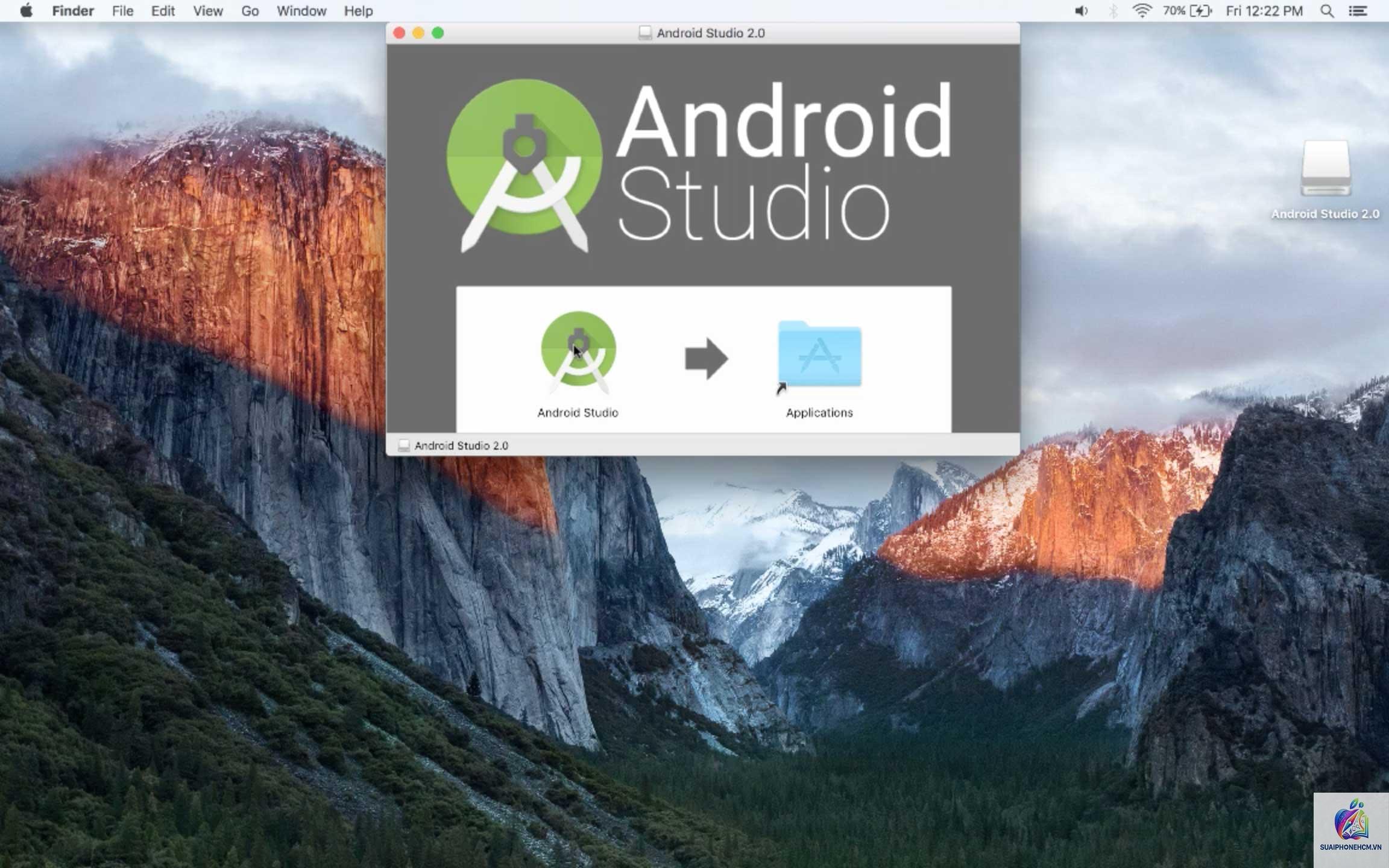
Task: Open the Window menu
Action: [301, 11]
